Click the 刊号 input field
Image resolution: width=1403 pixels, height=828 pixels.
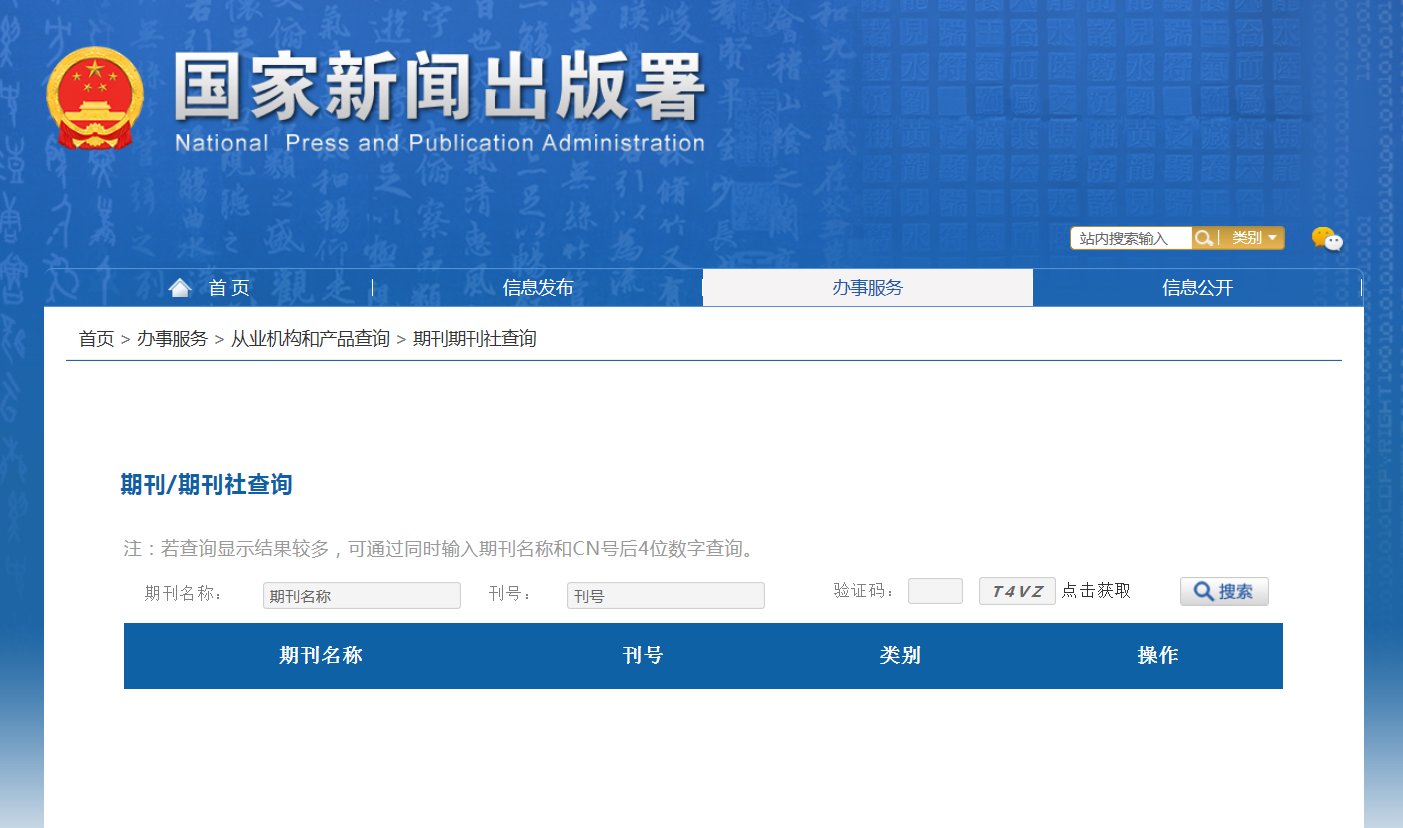(x=665, y=596)
